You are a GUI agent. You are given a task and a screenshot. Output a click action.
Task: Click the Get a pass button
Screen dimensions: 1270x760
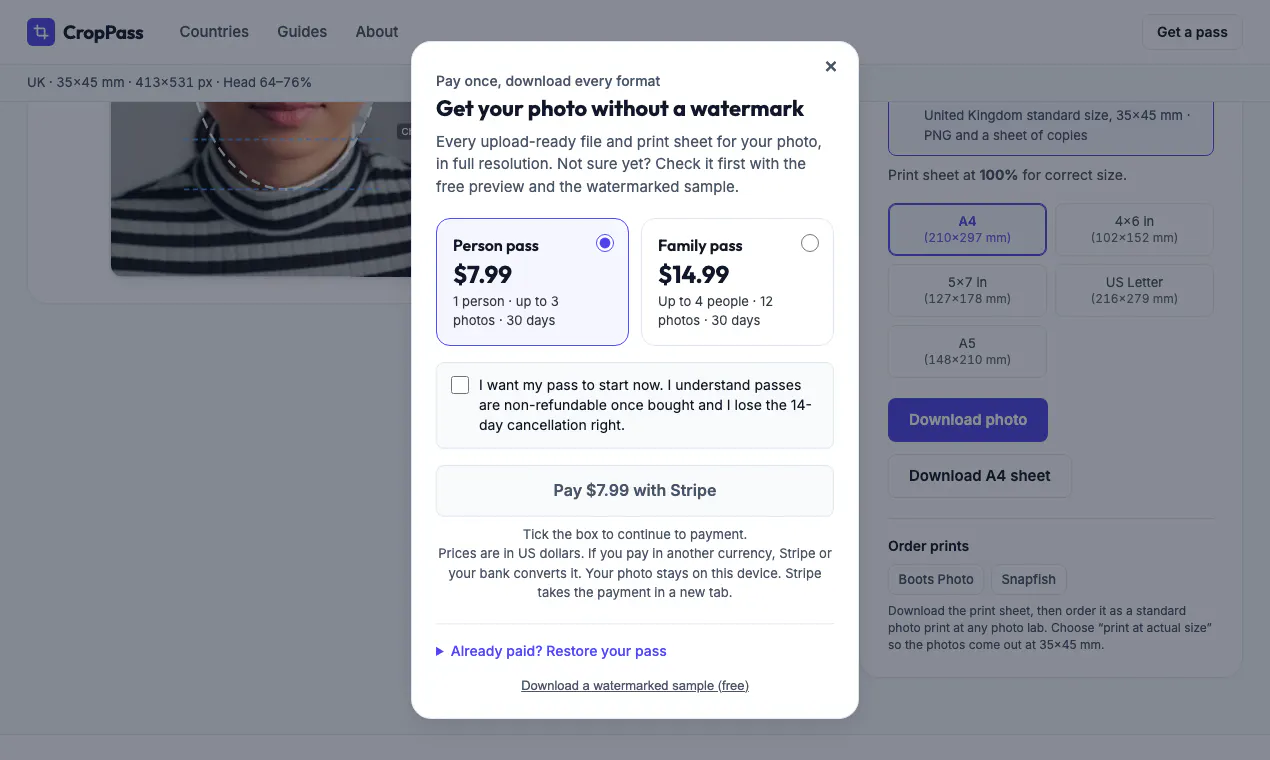1192,32
